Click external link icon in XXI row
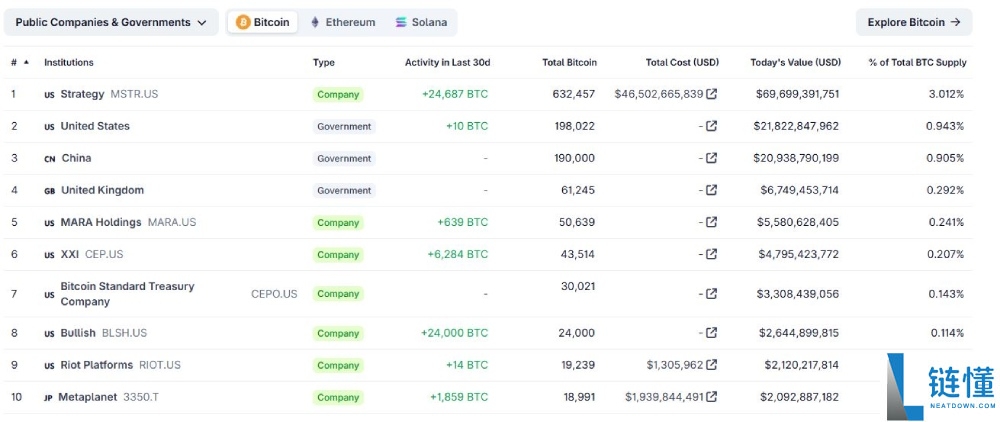Viewport: 1000px width, 422px height. coord(711,254)
